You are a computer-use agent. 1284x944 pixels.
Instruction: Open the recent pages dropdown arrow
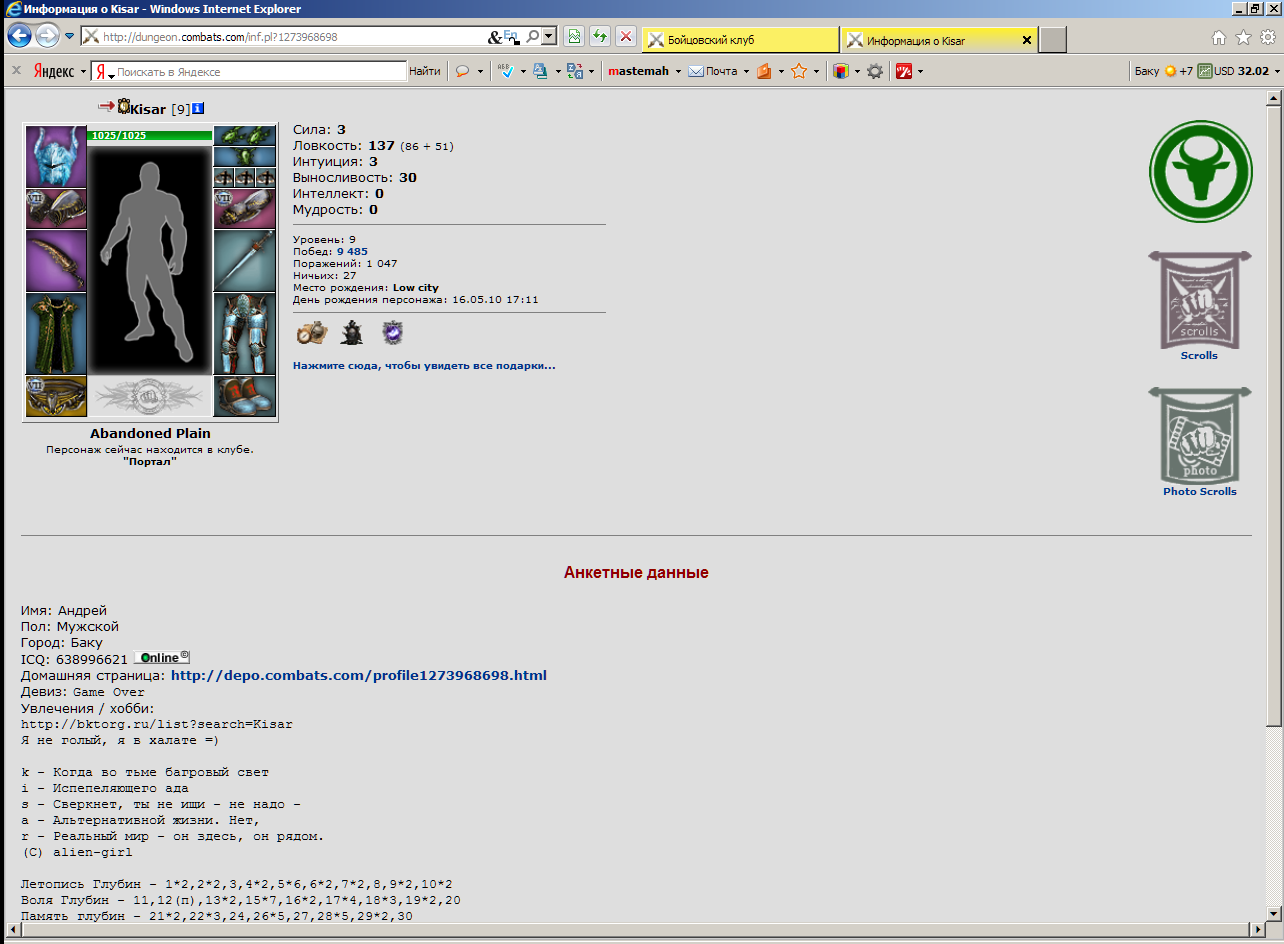tap(69, 36)
